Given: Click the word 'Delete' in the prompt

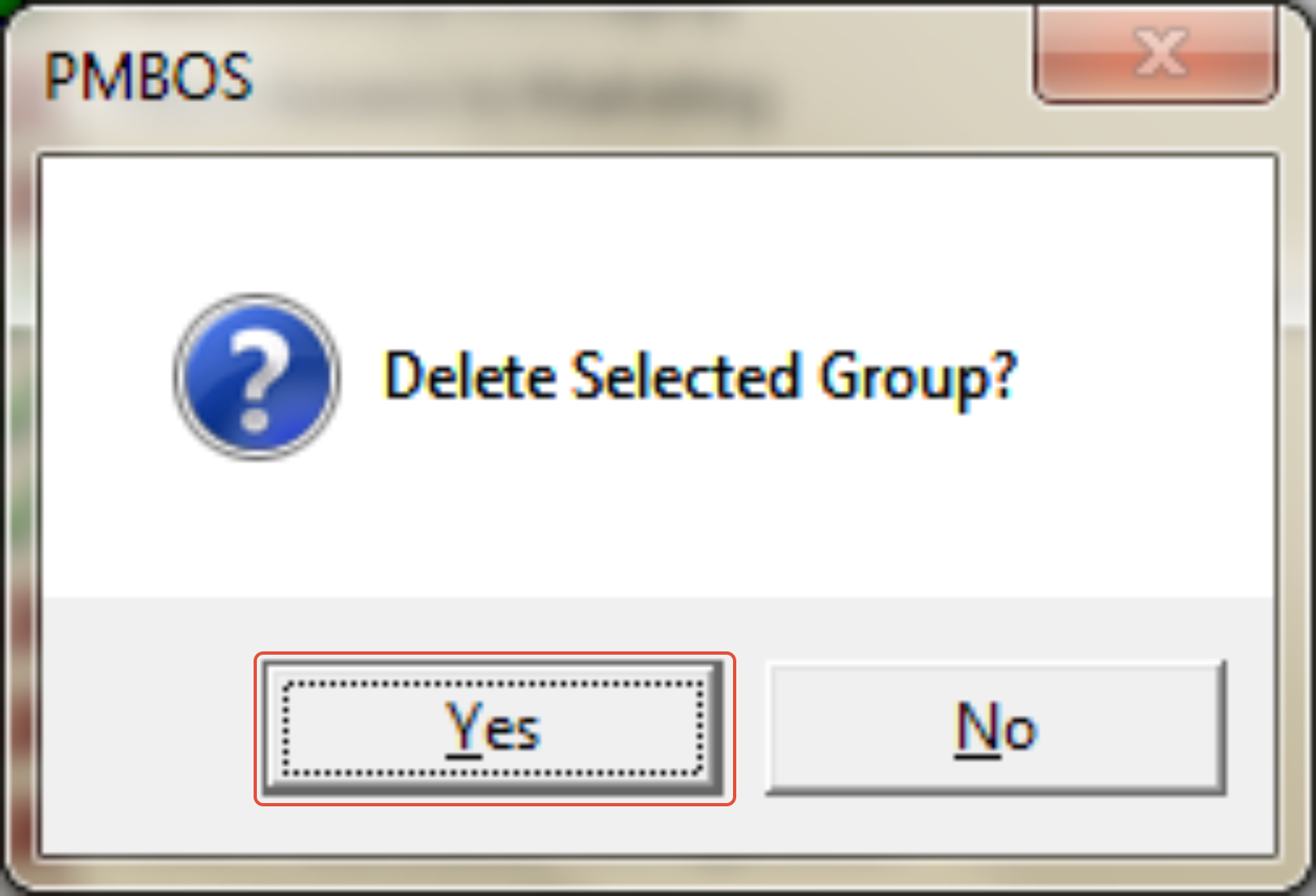Looking at the screenshot, I should point(470,375).
